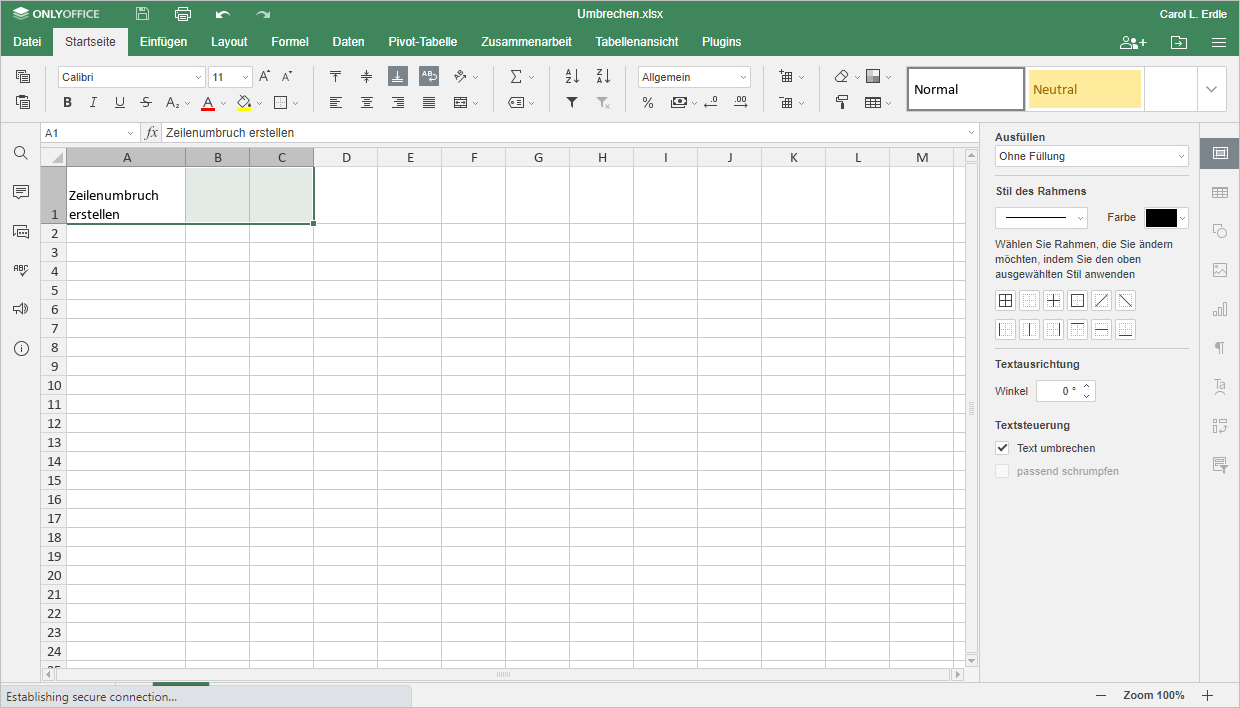Apply the Normal cell style
This screenshot has width=1240, height=708.
click(966, 89)
